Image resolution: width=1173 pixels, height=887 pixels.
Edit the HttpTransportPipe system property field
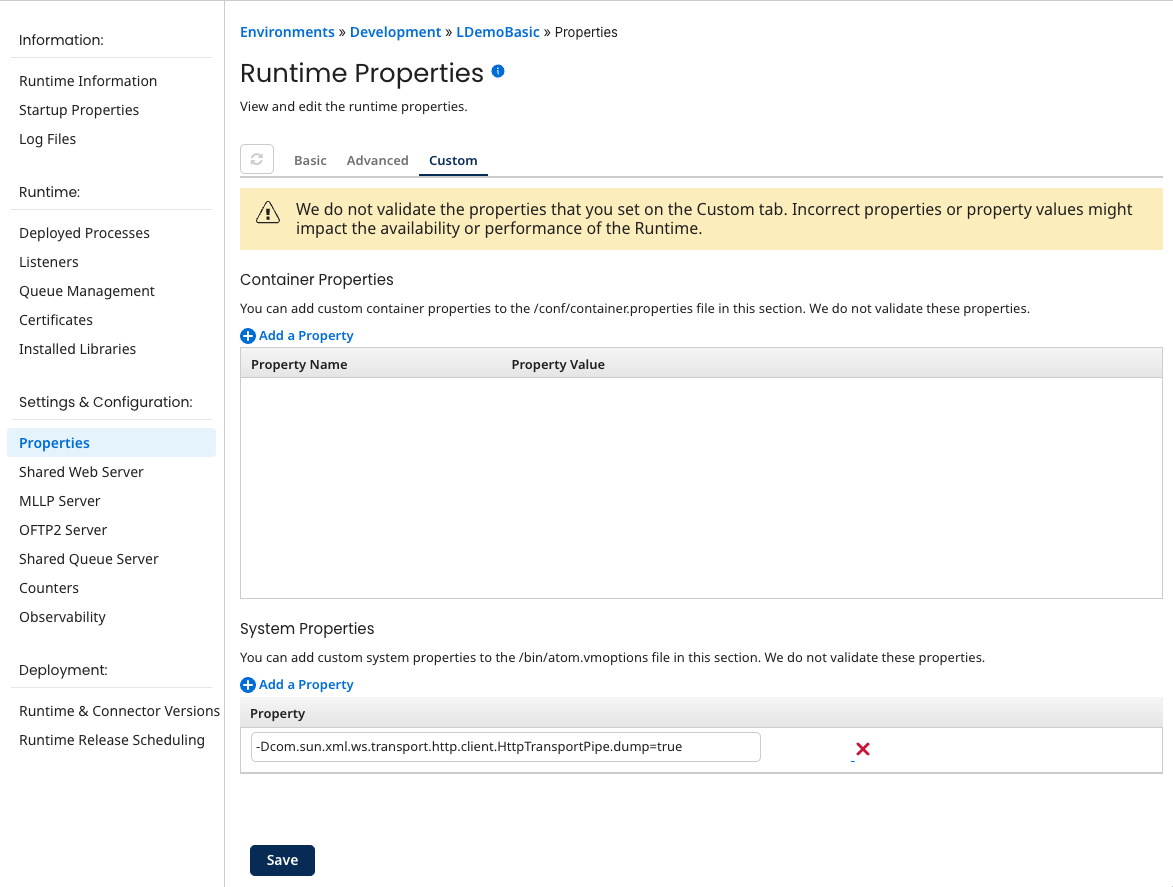pyautogui.click(x=505, y=747)
